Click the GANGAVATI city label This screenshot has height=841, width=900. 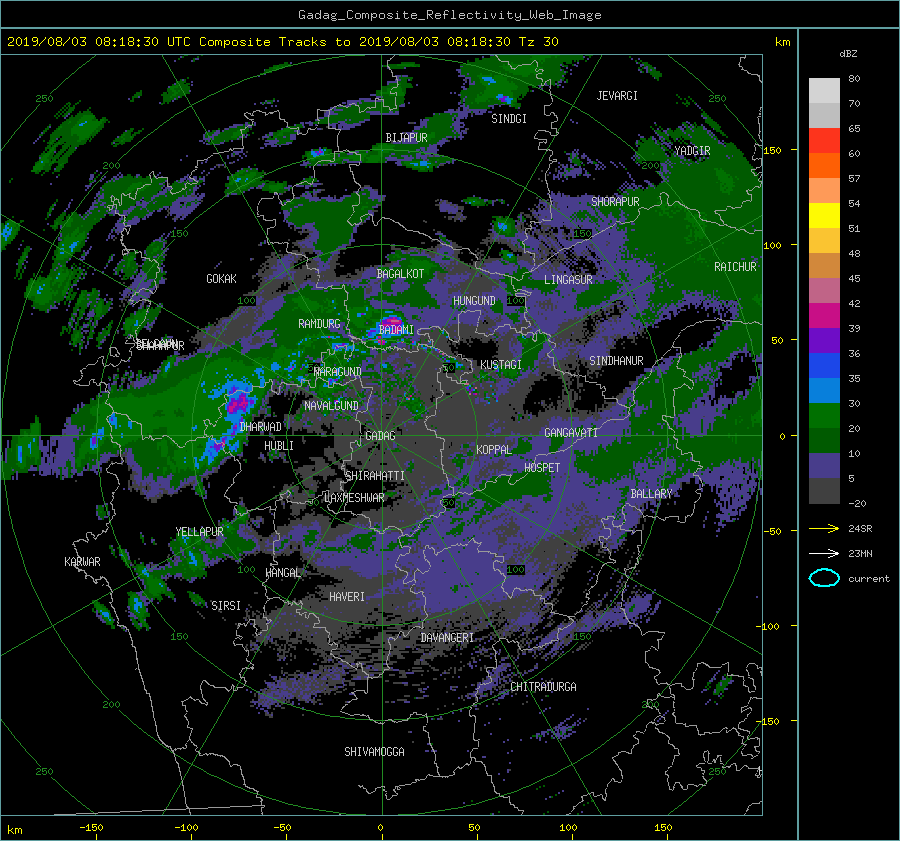tap(571, 433)
